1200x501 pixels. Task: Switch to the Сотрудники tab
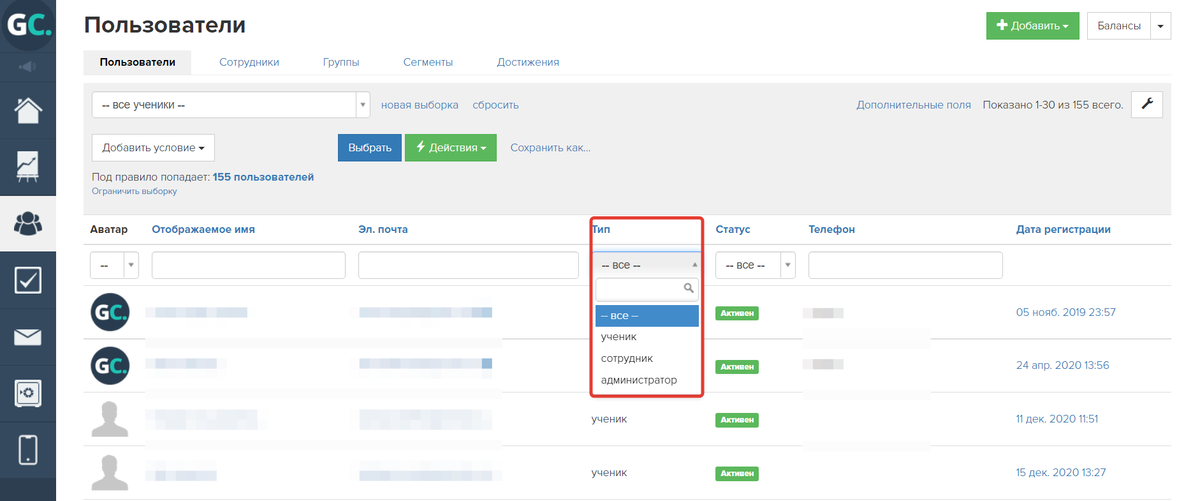tap(249, 62)
